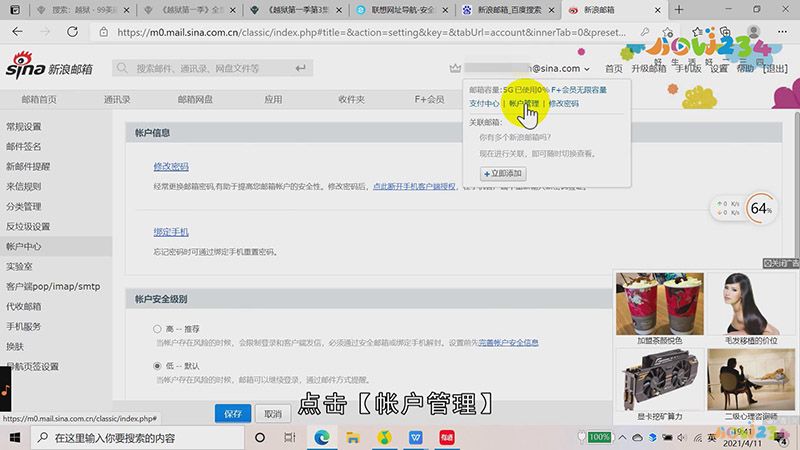Open 邮件签名 in the settings sidebar
The width and height of the screenshot is (800, 450).
(23, 146)
